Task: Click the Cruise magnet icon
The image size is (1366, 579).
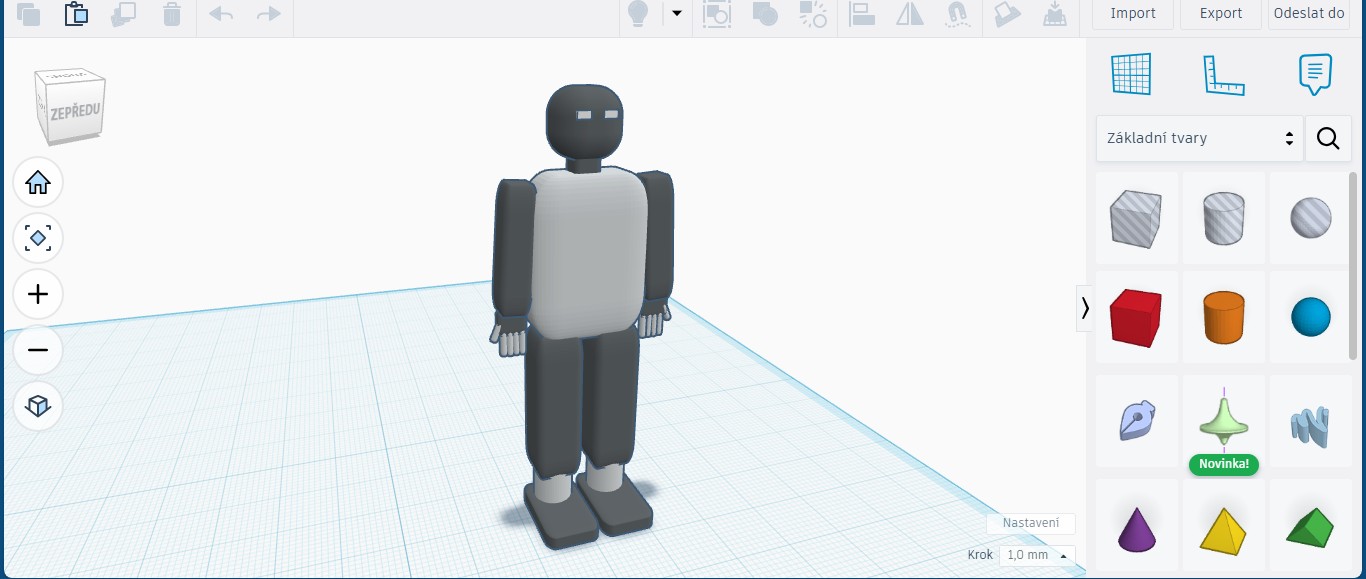Action: (x=958, y=14)
